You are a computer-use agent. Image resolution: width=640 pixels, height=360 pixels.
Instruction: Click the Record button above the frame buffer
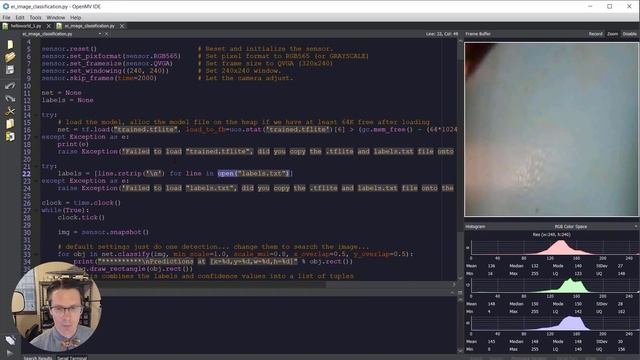(595, 34)
